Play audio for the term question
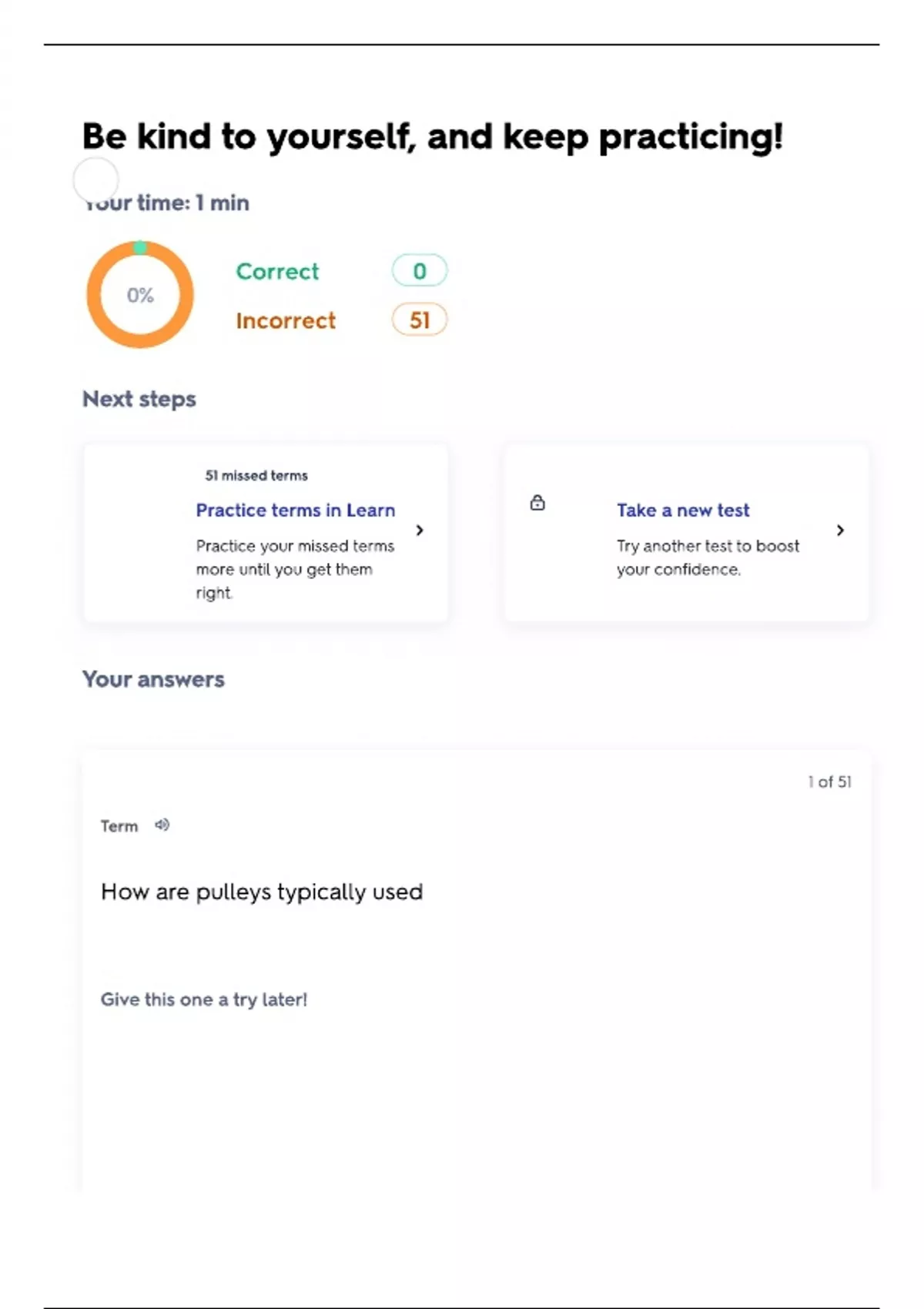 [162, 825]
